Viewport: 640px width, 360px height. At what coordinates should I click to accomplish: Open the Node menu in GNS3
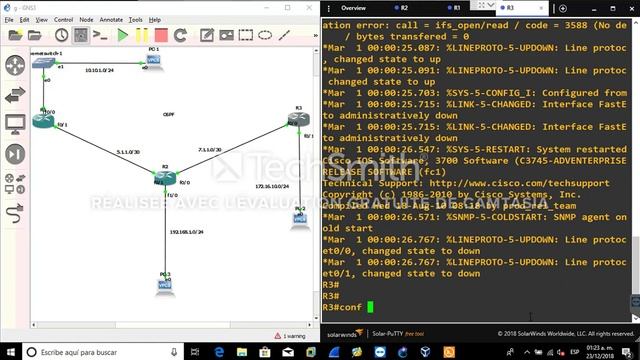pyautogui.click(x=86, y=20)
